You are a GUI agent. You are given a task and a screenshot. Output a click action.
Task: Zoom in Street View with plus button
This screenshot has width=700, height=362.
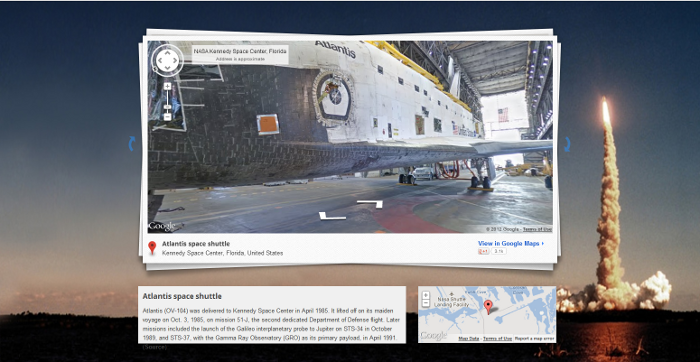[167, 86]
